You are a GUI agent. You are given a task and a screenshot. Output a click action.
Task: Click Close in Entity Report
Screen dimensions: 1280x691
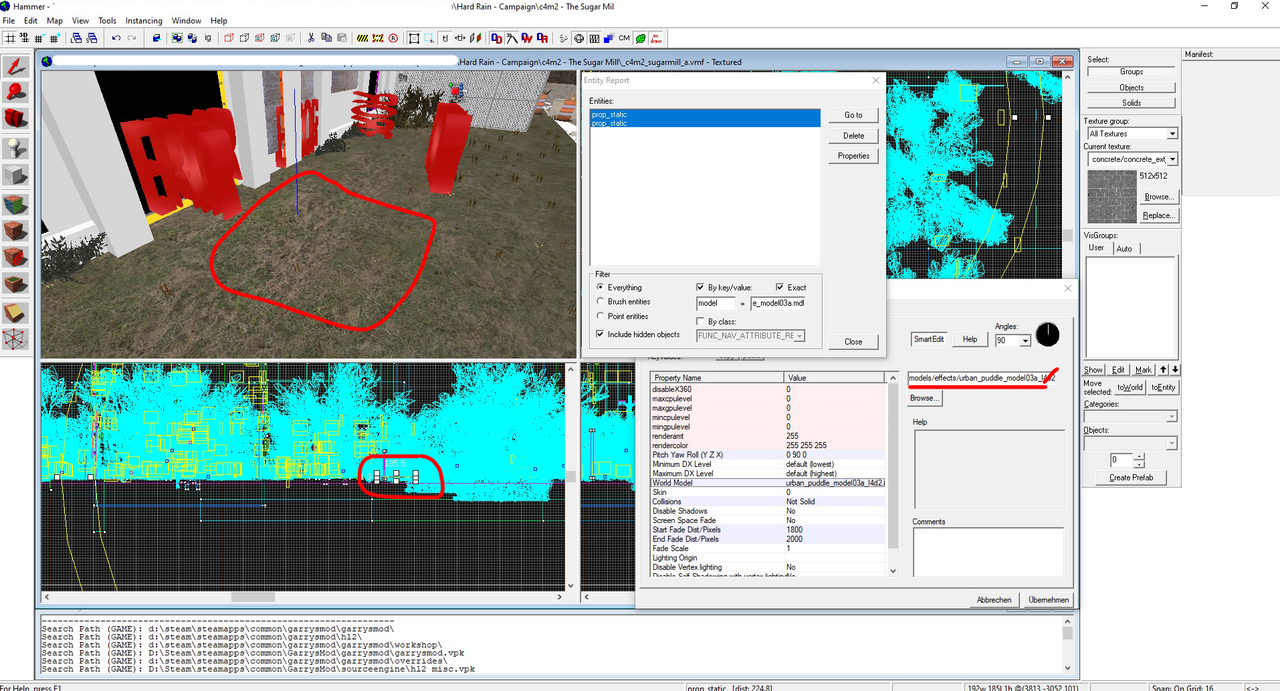853,341
